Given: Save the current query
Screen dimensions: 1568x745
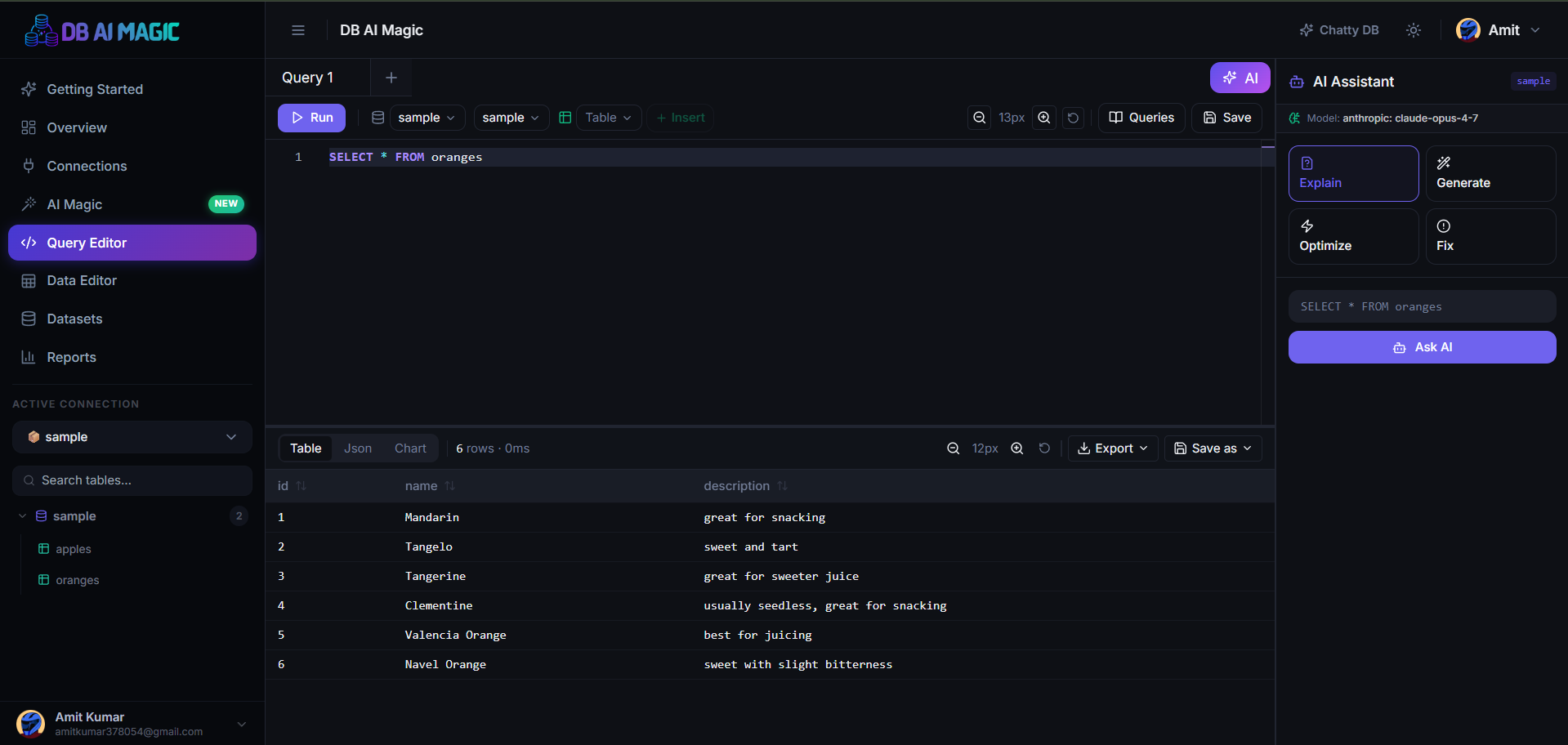Looking at the screenshot, I should click(1227, 118).
